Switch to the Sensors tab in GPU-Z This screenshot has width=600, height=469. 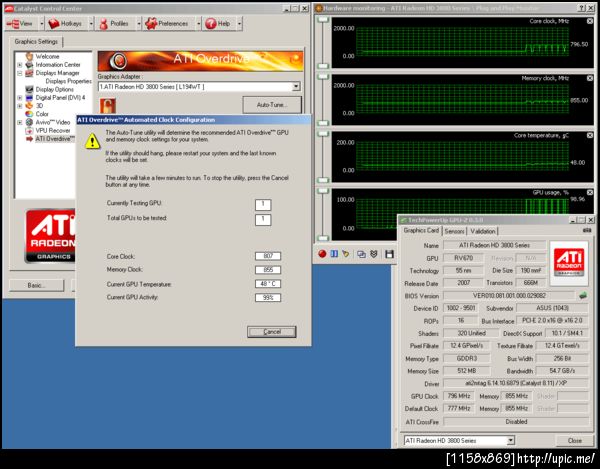tap(454, 230)
